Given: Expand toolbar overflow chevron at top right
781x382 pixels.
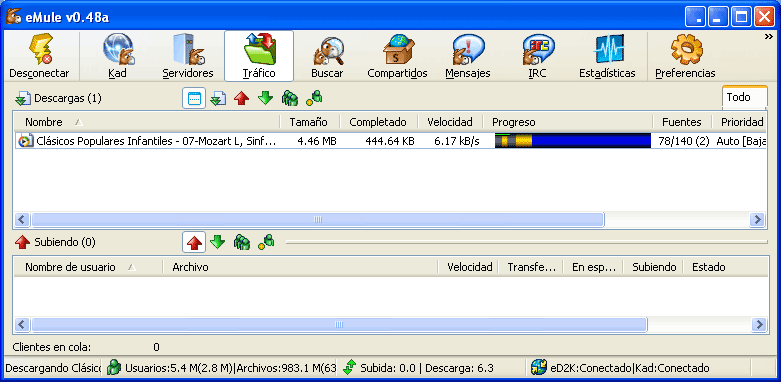Looking at the screenshot, I should (769, 37).
